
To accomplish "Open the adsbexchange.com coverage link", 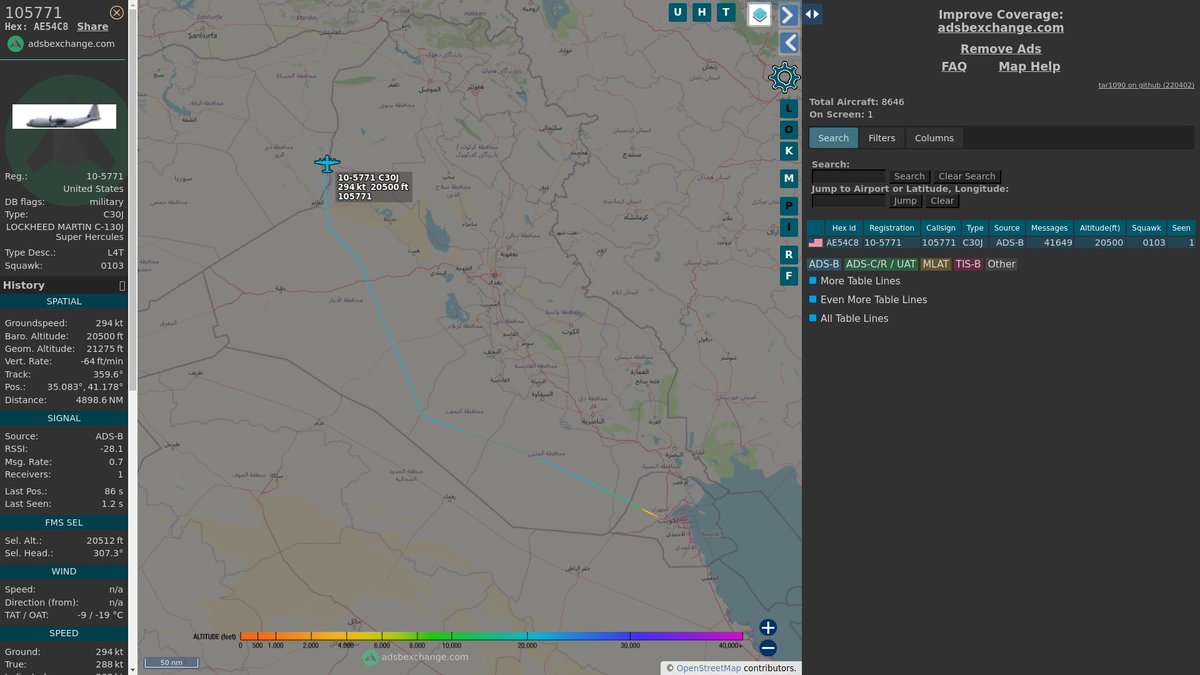I will (1000, 28).
